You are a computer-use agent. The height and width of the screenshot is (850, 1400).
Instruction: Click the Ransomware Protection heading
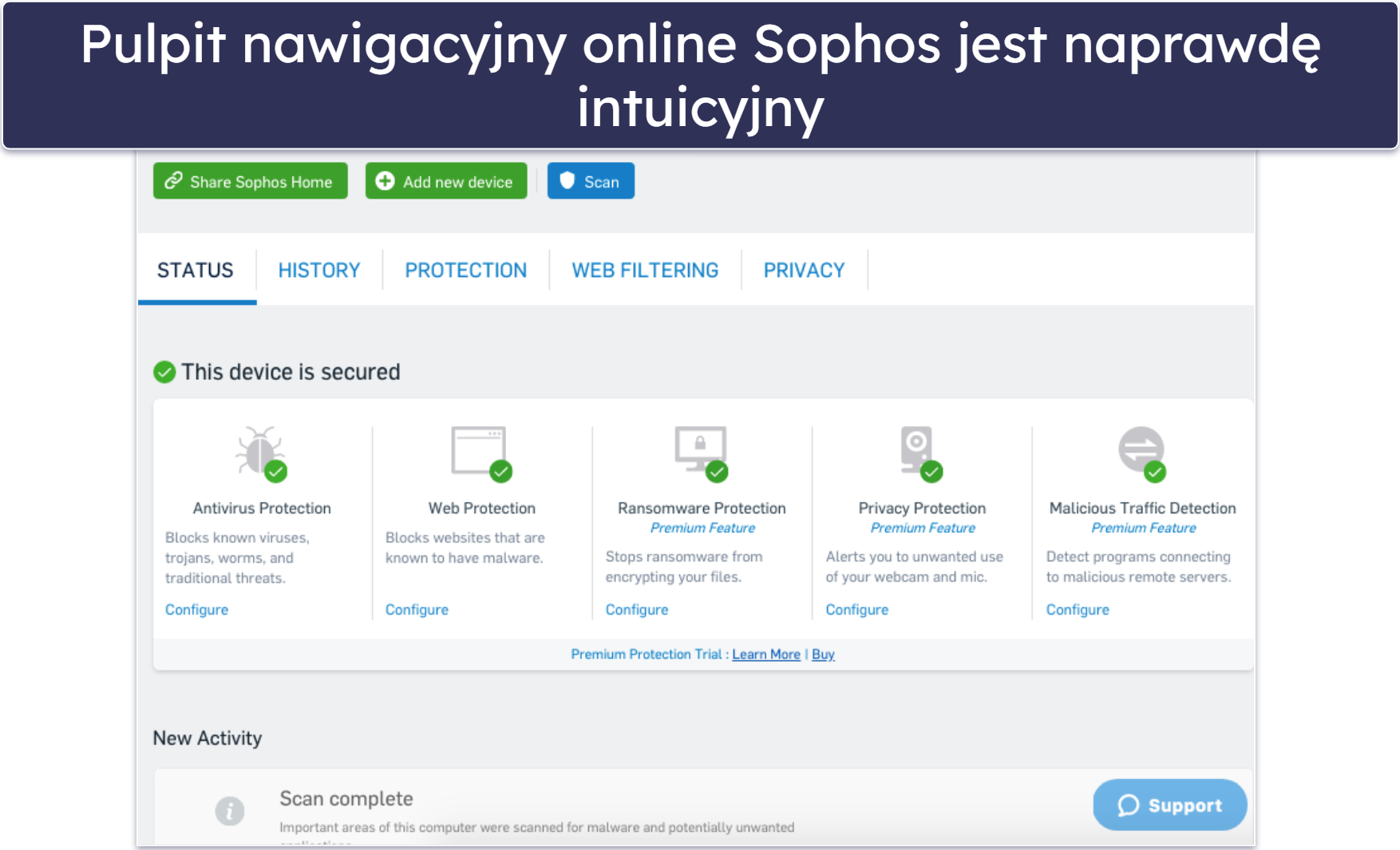click(702, 508)
